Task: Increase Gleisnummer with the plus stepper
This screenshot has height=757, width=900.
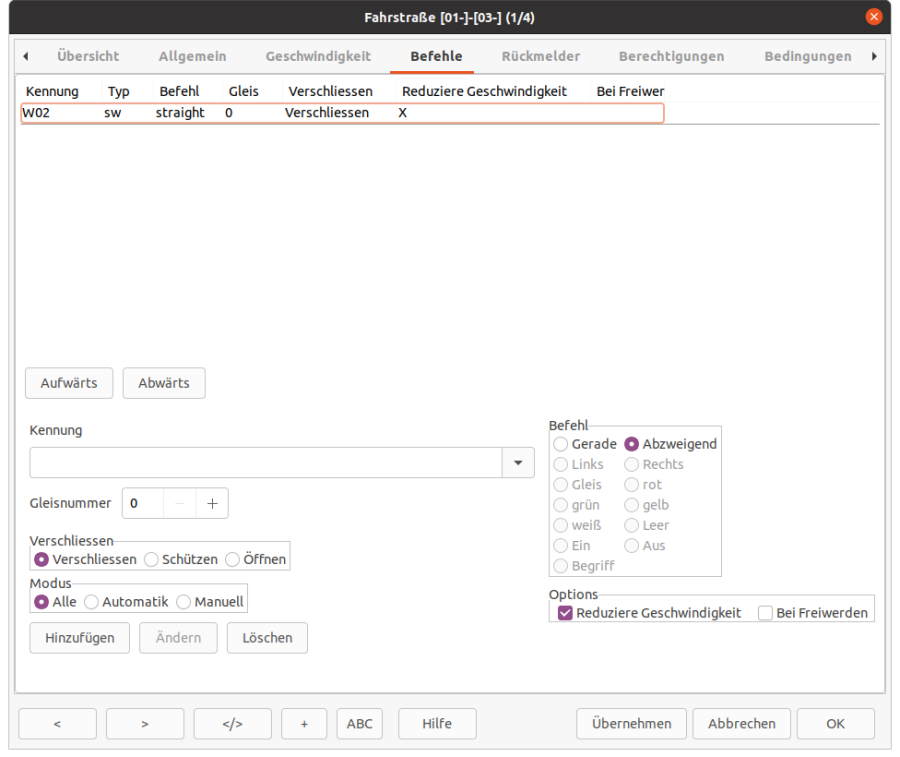Action: 212,504
